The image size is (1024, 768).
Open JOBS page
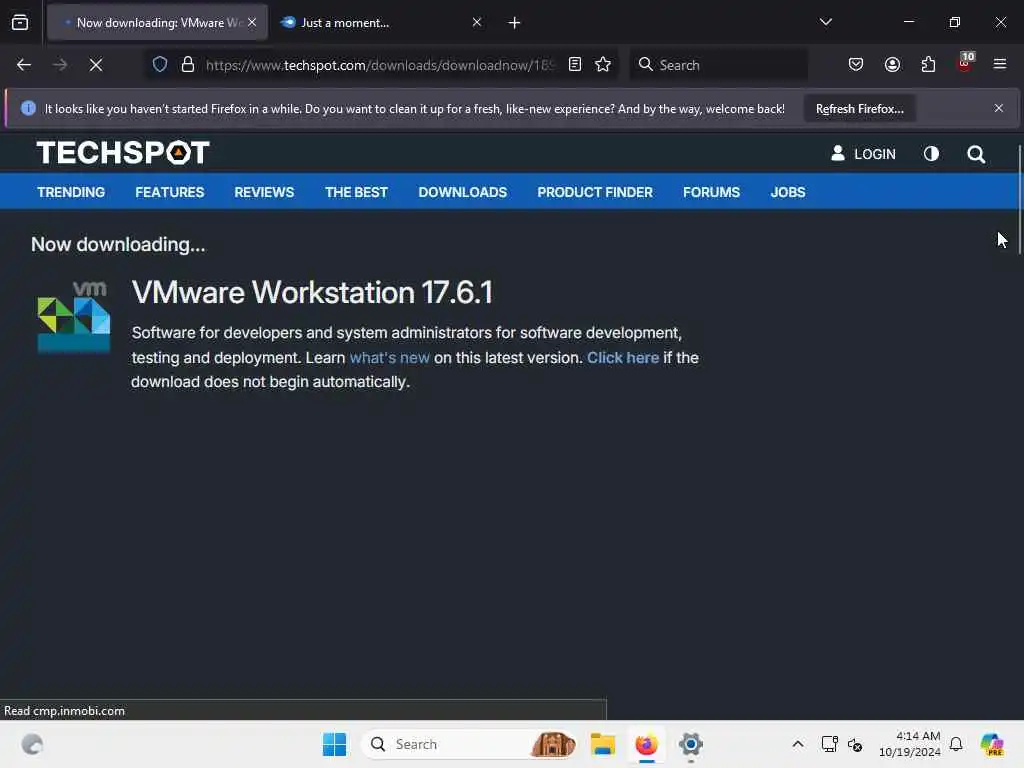click(788, 193)
